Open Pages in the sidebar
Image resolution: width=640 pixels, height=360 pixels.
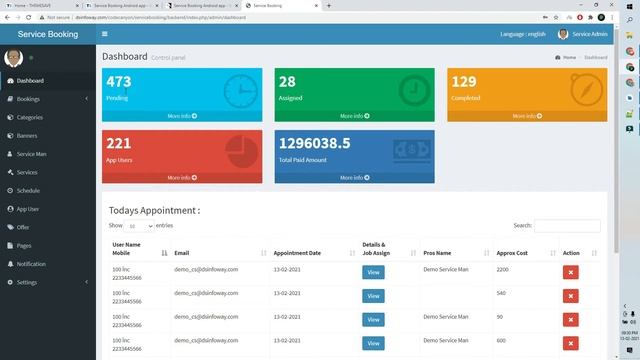[48, 246]
